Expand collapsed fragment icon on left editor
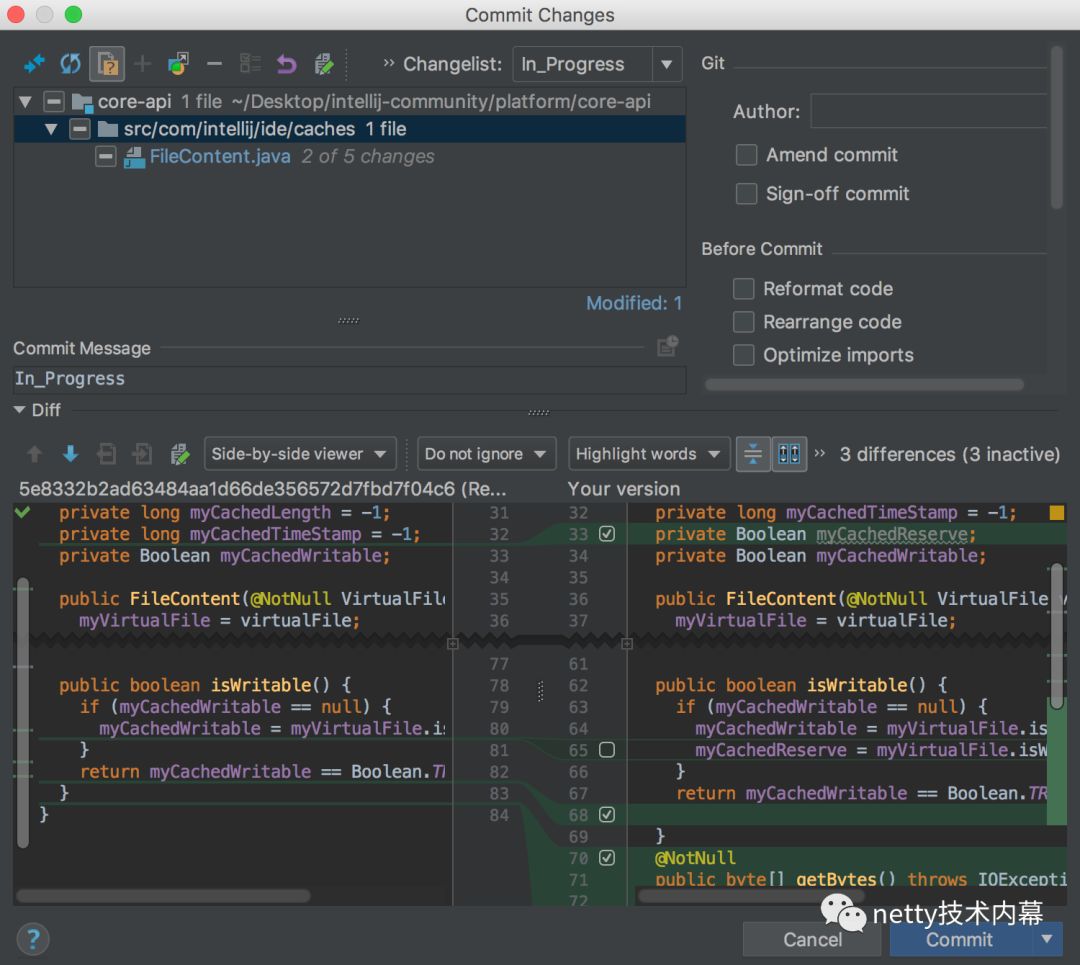The height and width of the screenshot is (965, 1080). 453,644
